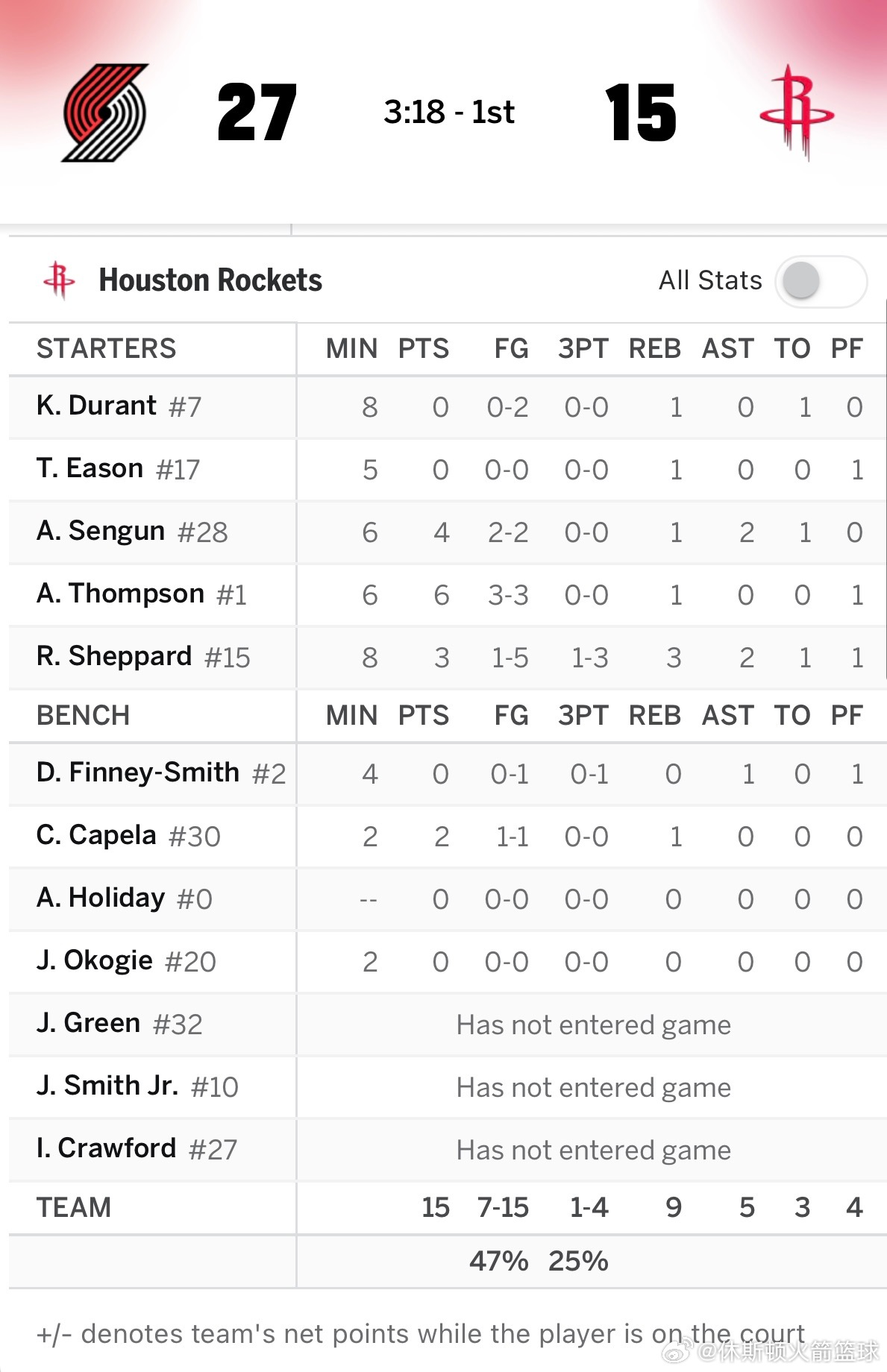Screen dimensions: 887x1372
Task: Select C. Capela #30 name
Action: pyautogui.click(x=128, y=835)
